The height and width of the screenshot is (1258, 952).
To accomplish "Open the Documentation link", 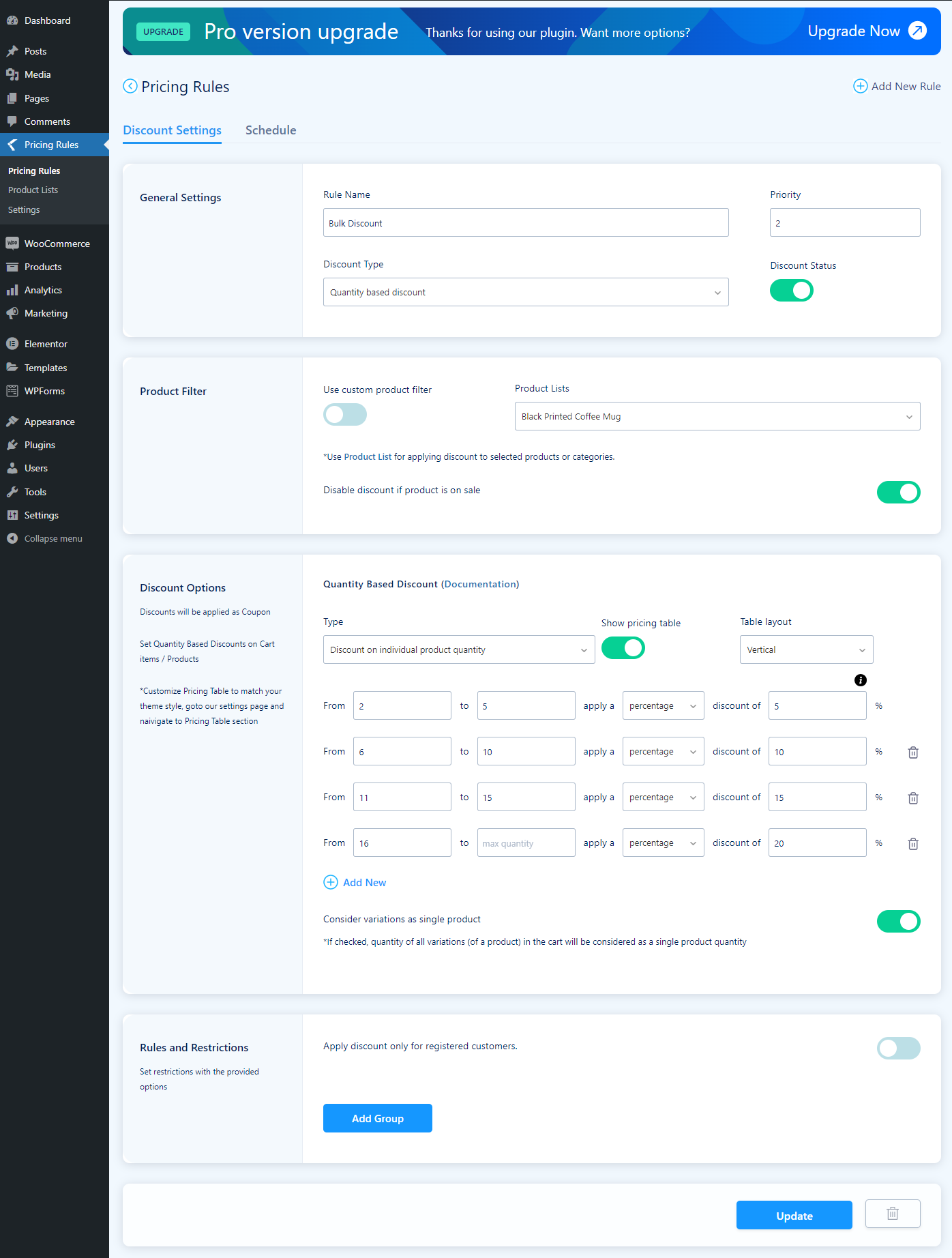I will [480, 584].
